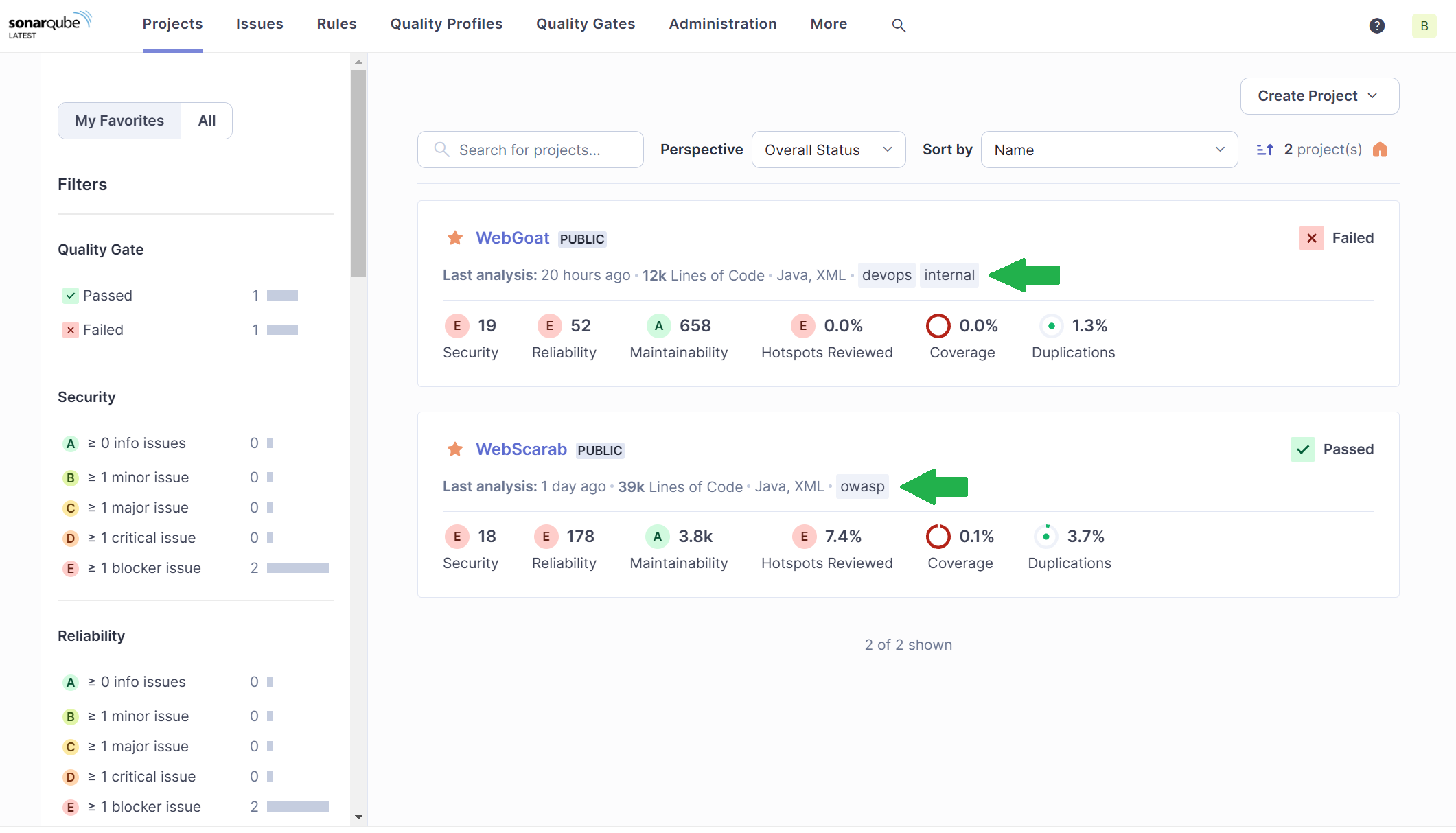Click WebScarab Reliability E rating badge
The width and height of the screenshot is (1456, 833).
point(546,537)
